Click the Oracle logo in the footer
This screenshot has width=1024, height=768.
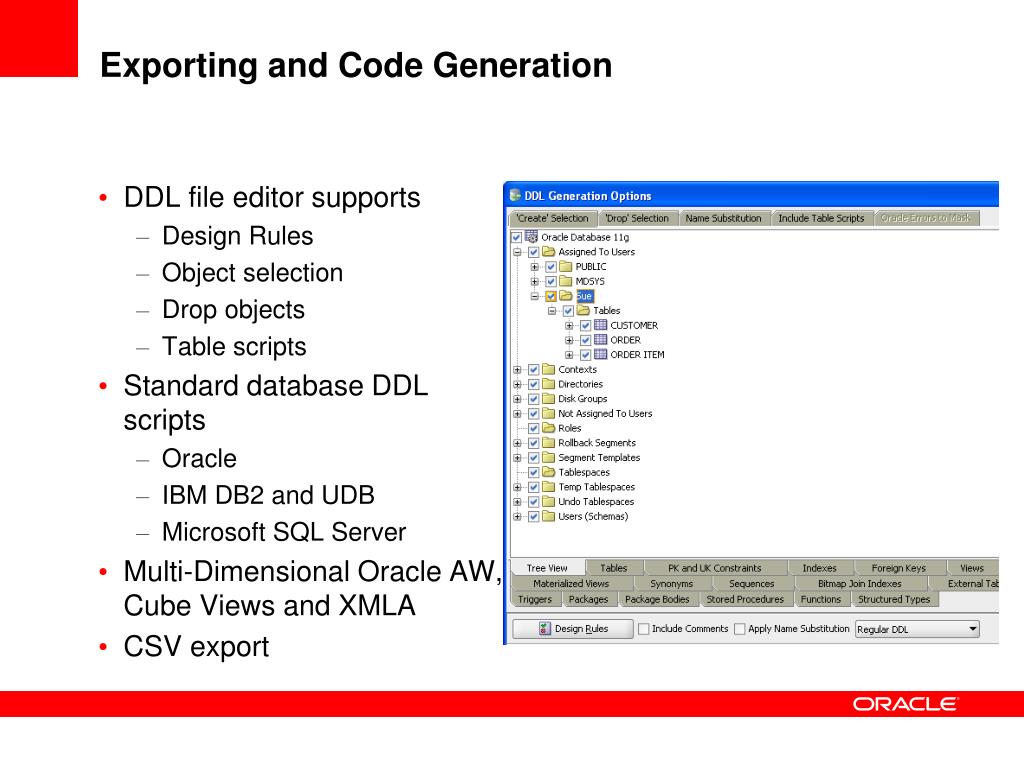tap(904, 704)
